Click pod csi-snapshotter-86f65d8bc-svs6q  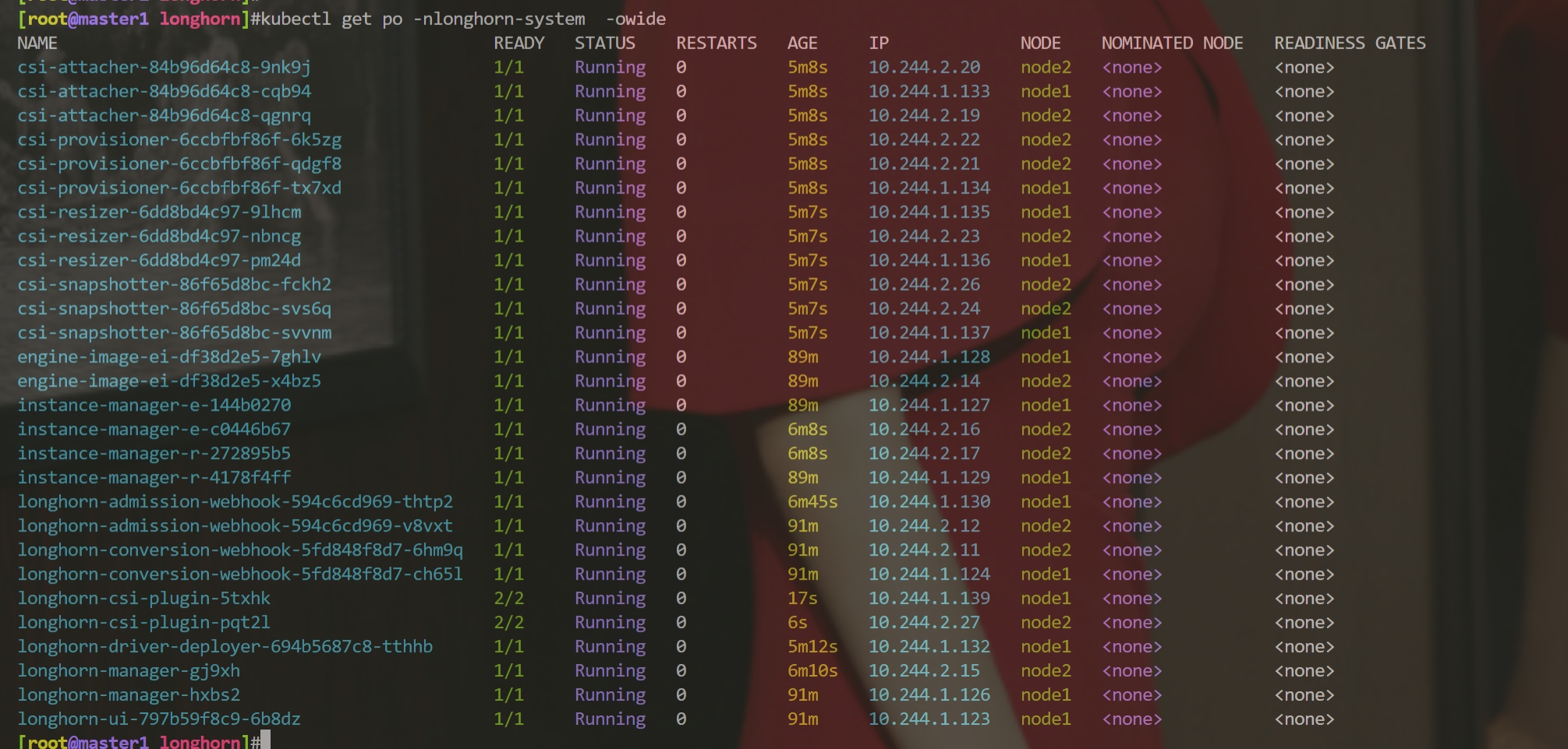(x=175, y=309)
